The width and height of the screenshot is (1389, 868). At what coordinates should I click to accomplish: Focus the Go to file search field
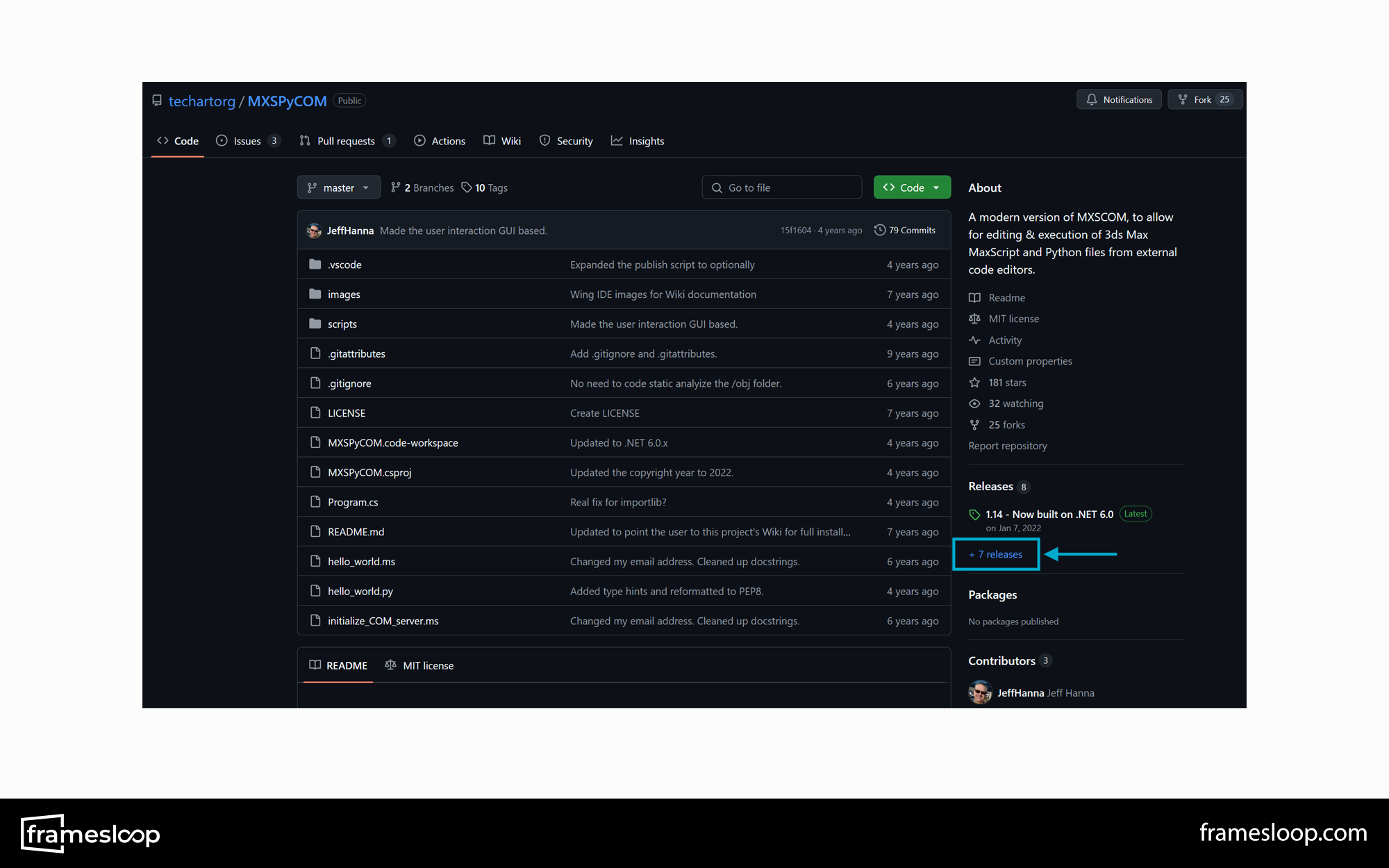782,187
